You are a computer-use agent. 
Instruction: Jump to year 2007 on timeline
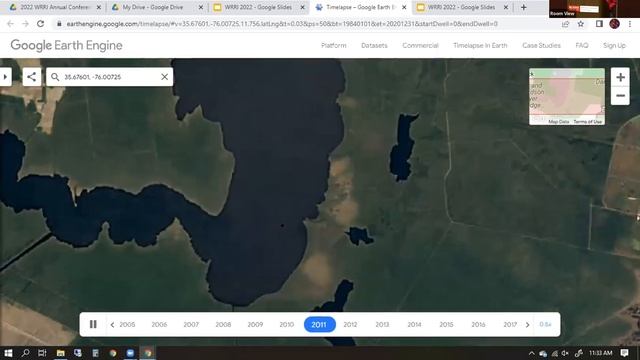pos(191,324)
